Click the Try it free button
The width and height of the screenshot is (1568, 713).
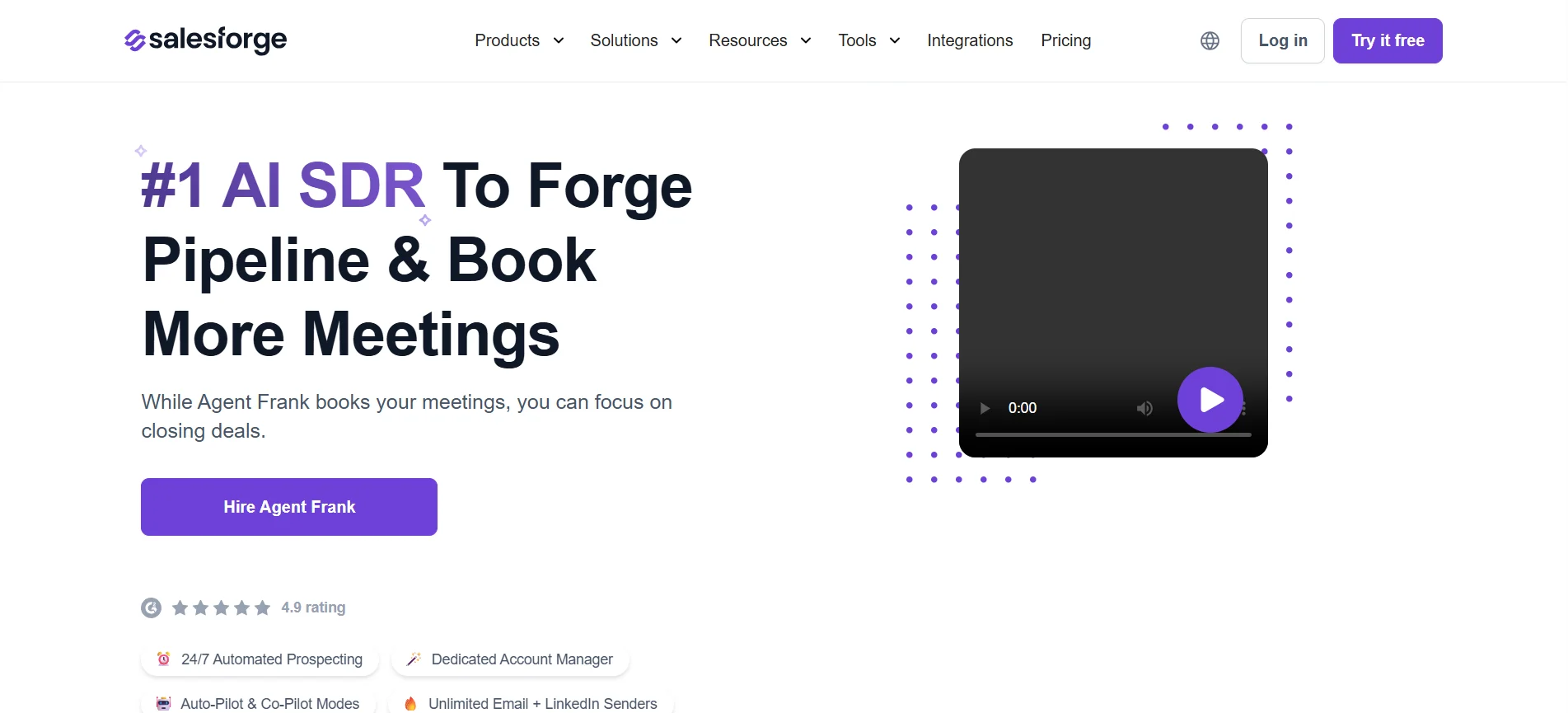pyautogui.click(x=1388, y=40)
